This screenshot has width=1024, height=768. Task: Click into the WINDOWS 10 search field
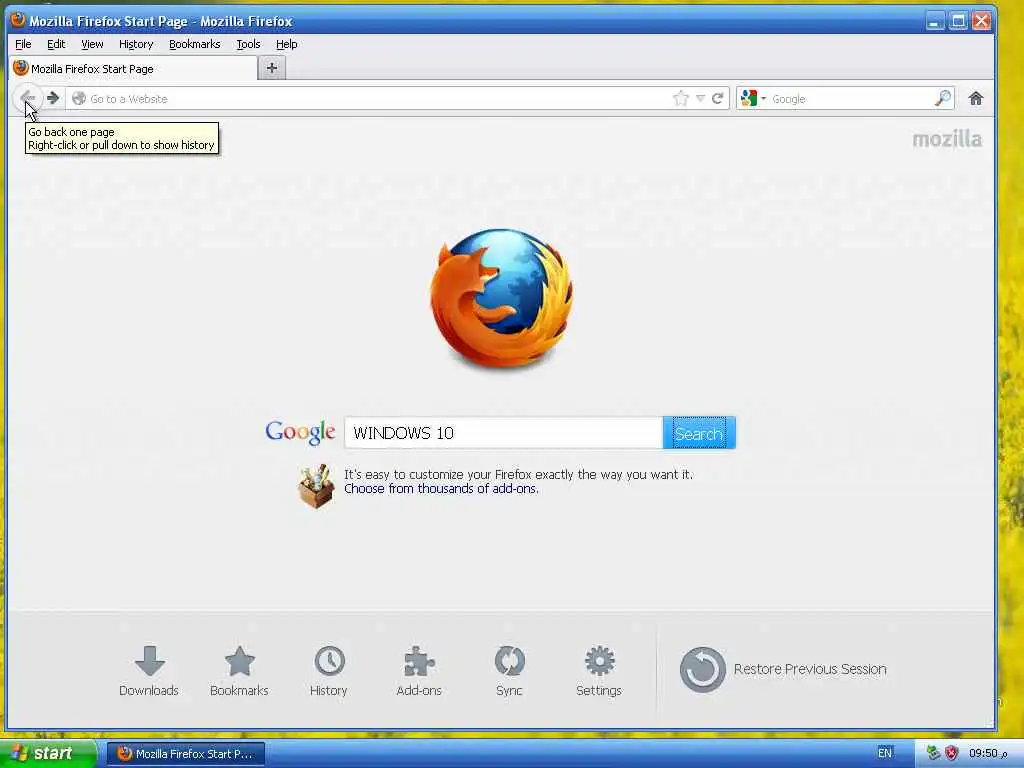coord(504,433)
